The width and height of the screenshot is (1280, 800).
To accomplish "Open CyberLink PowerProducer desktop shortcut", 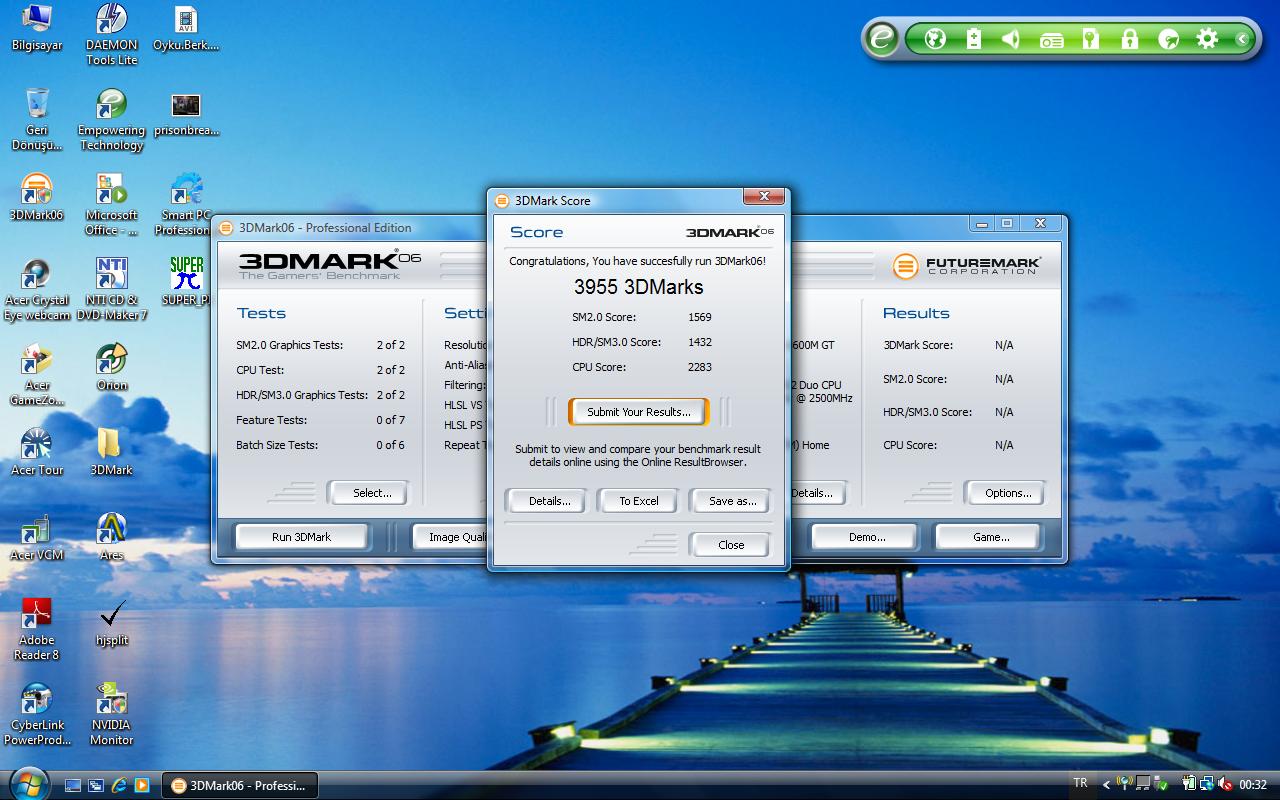I will coord(37,715).
